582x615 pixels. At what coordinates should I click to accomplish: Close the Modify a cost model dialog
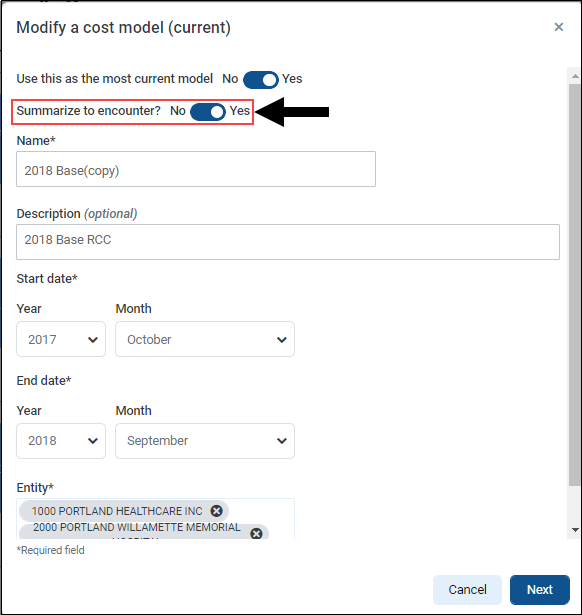pos(558,27)
